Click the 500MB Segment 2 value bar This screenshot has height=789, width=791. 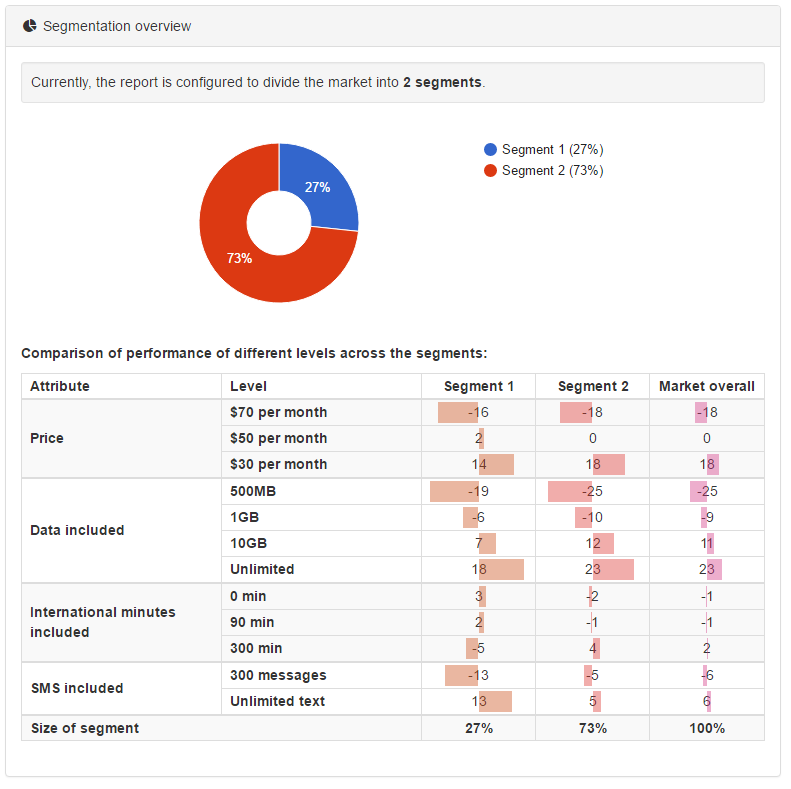click(570, 491)
